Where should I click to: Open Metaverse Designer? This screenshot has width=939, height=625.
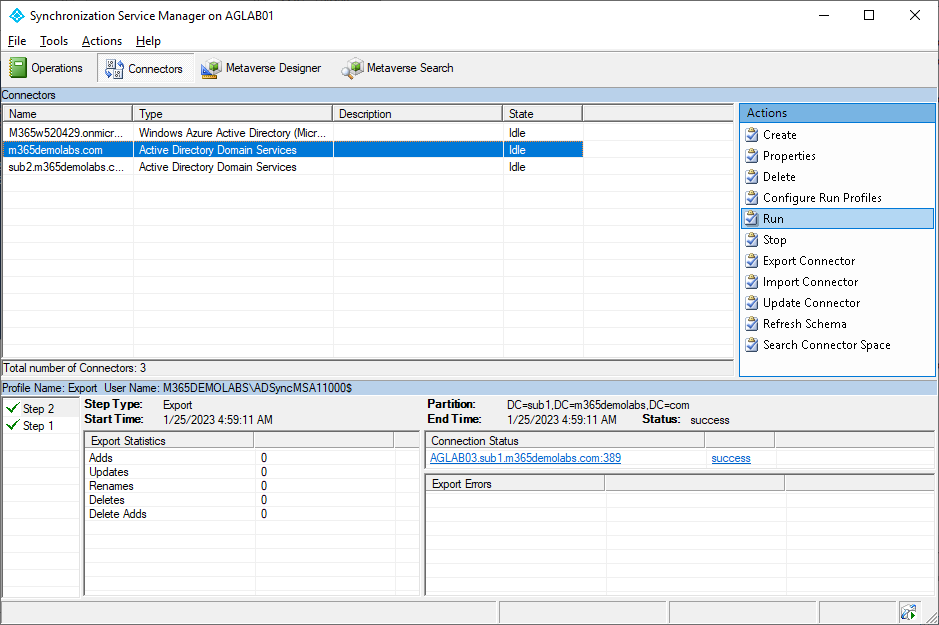tap(261, 68)
